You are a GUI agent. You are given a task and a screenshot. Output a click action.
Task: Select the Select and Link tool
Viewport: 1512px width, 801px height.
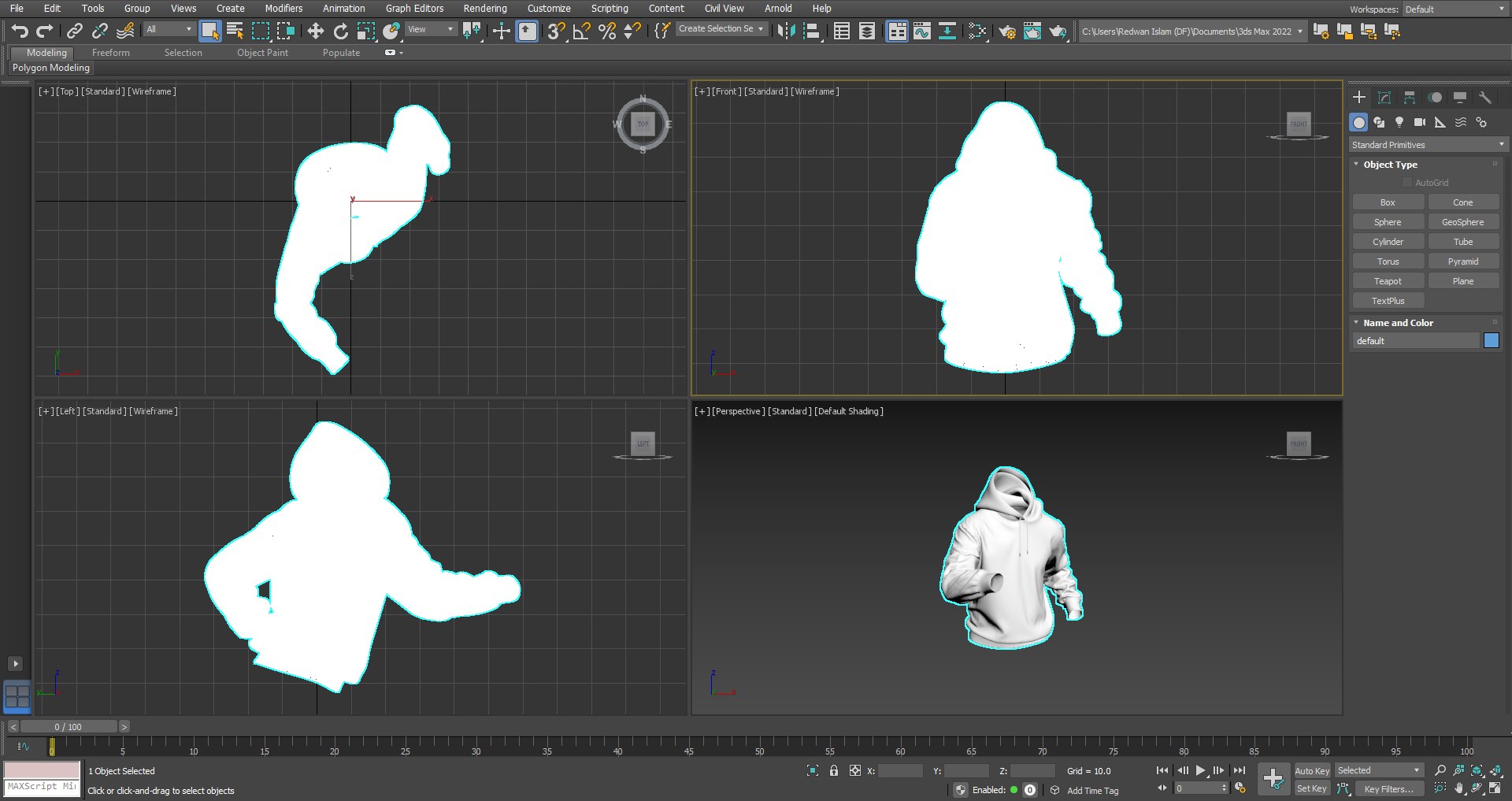pyautogui.click(x=74, y=31)
